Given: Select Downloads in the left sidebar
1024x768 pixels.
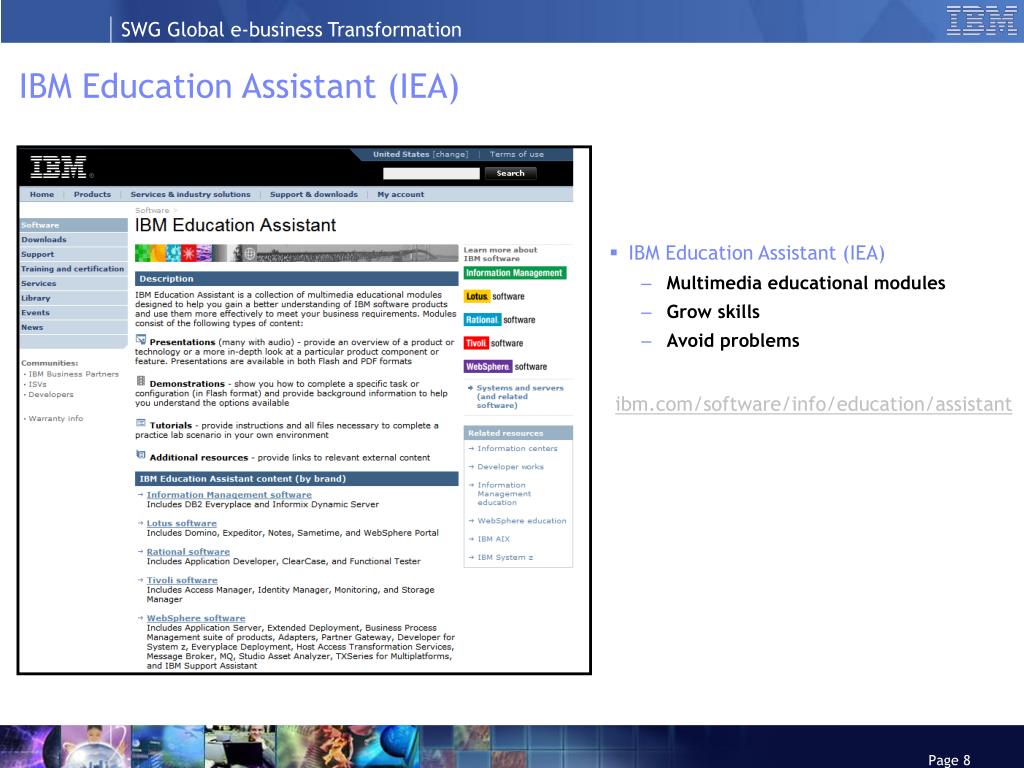Looking at the screenshot, I should pyautogui.click(x=74, y=240).
